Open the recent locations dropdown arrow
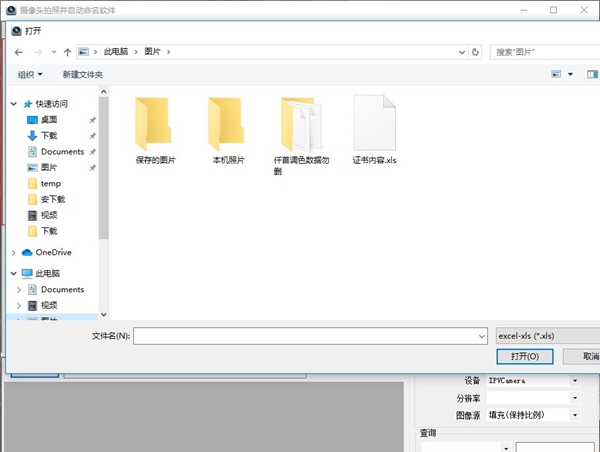The height and width of the screenshot is (452, 600). pos(54,52)
